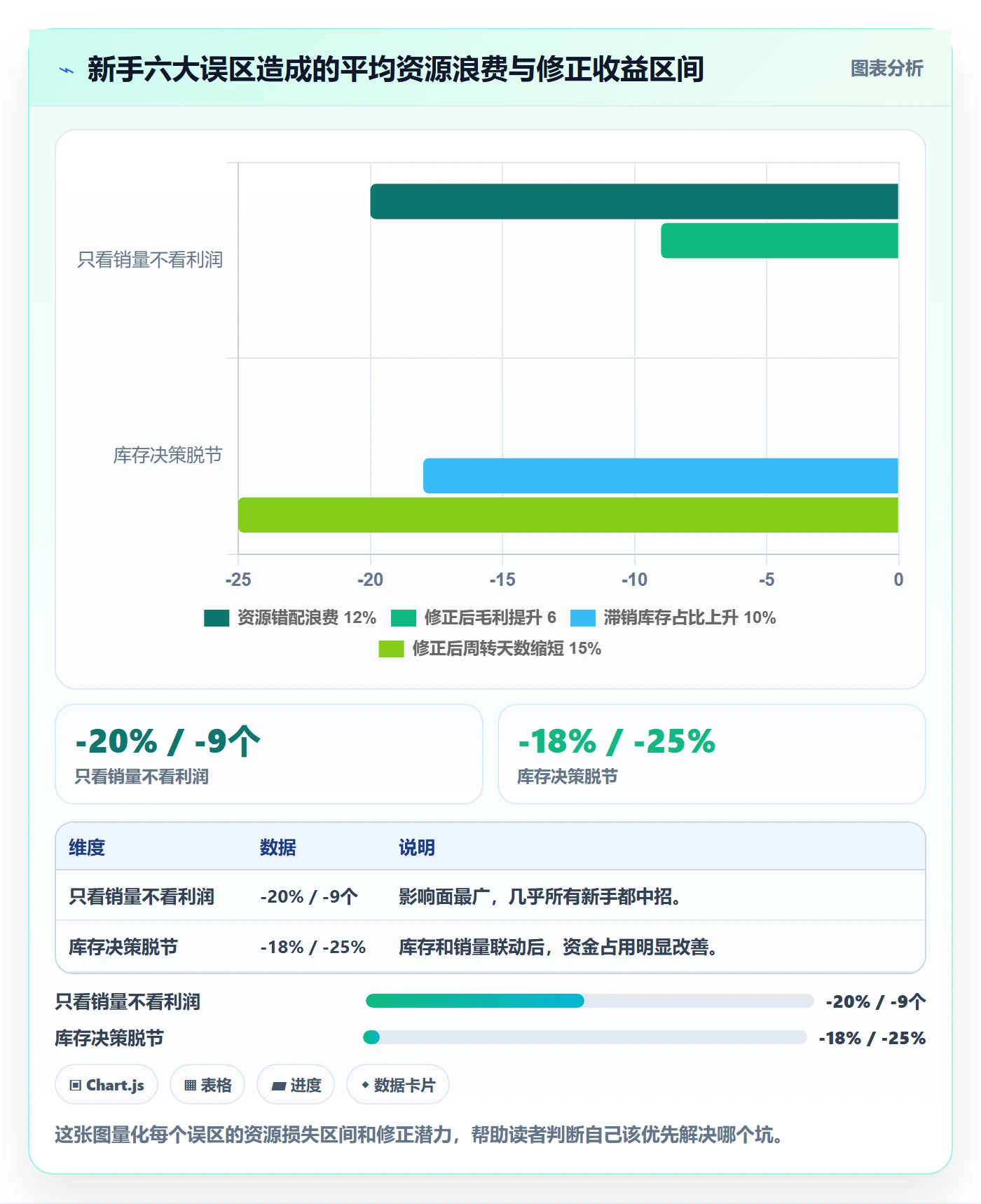981x1204 pixels.
Task: Click the -15 tick on the x-axis
Action: pyautogui.click(x=502, y=580)
